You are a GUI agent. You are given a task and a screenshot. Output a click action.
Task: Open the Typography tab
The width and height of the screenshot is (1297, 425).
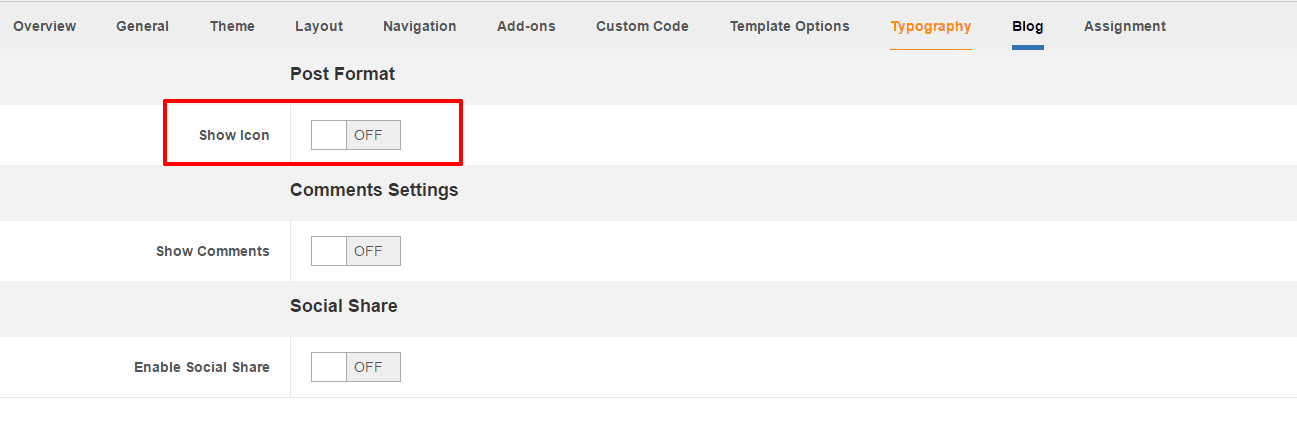[930, 26]
